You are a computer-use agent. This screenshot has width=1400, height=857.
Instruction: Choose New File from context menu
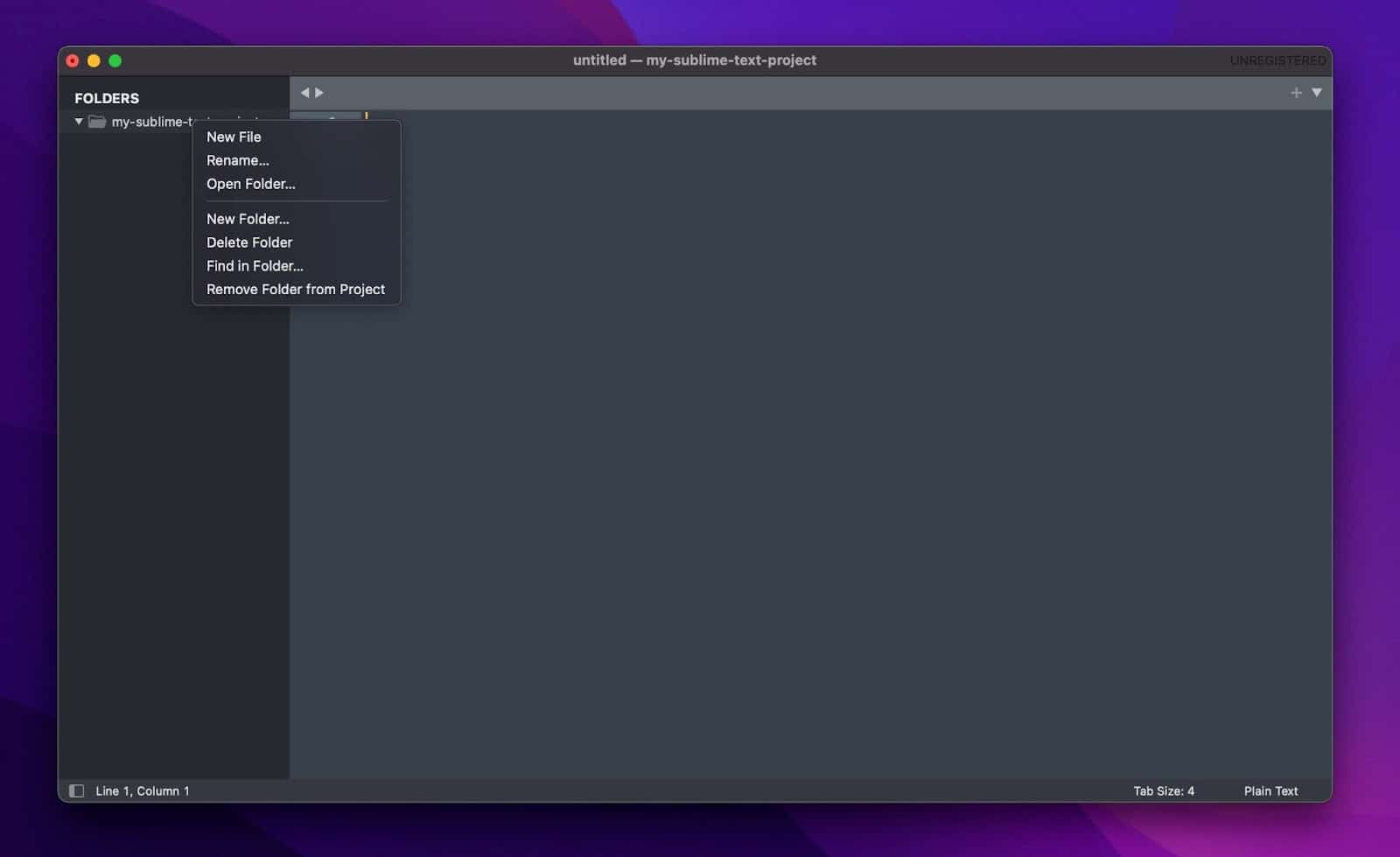coord(234,137)
